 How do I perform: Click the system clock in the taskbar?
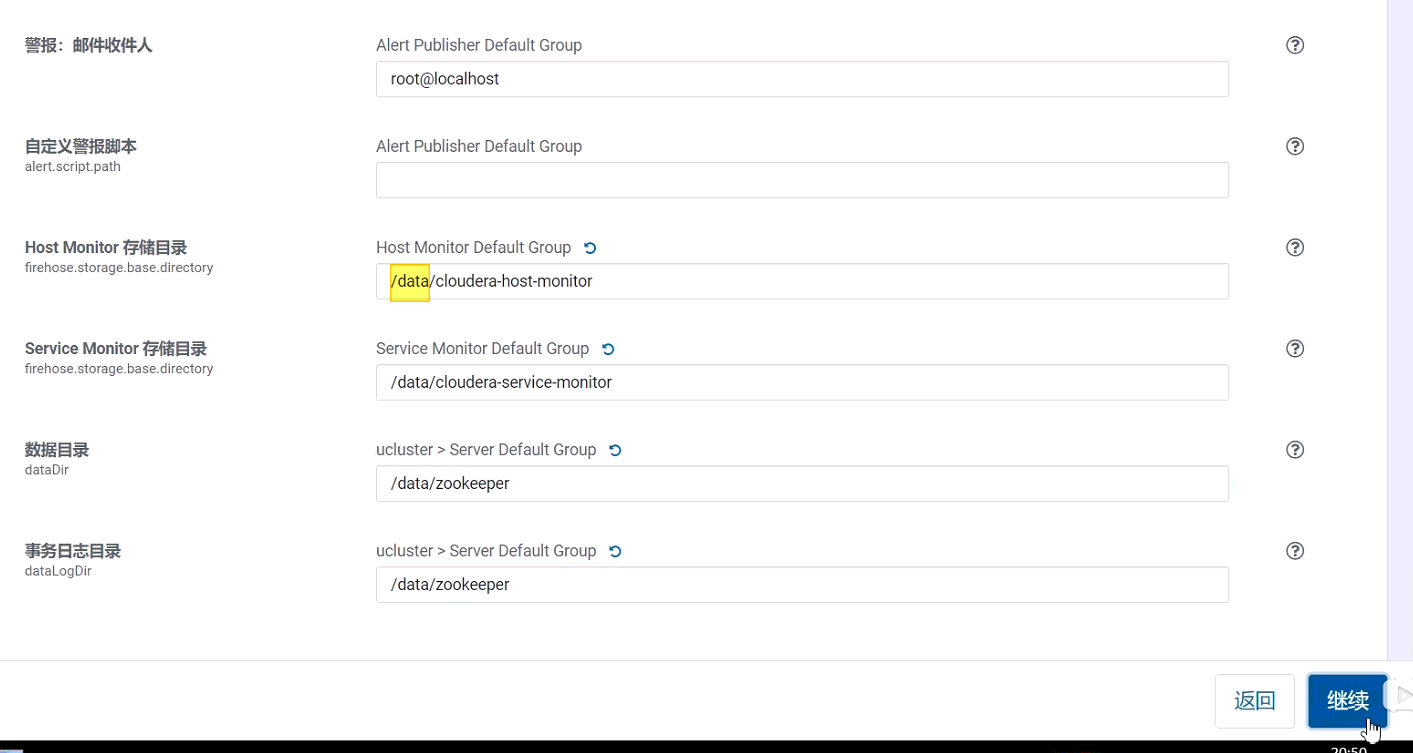[1349, 748]
